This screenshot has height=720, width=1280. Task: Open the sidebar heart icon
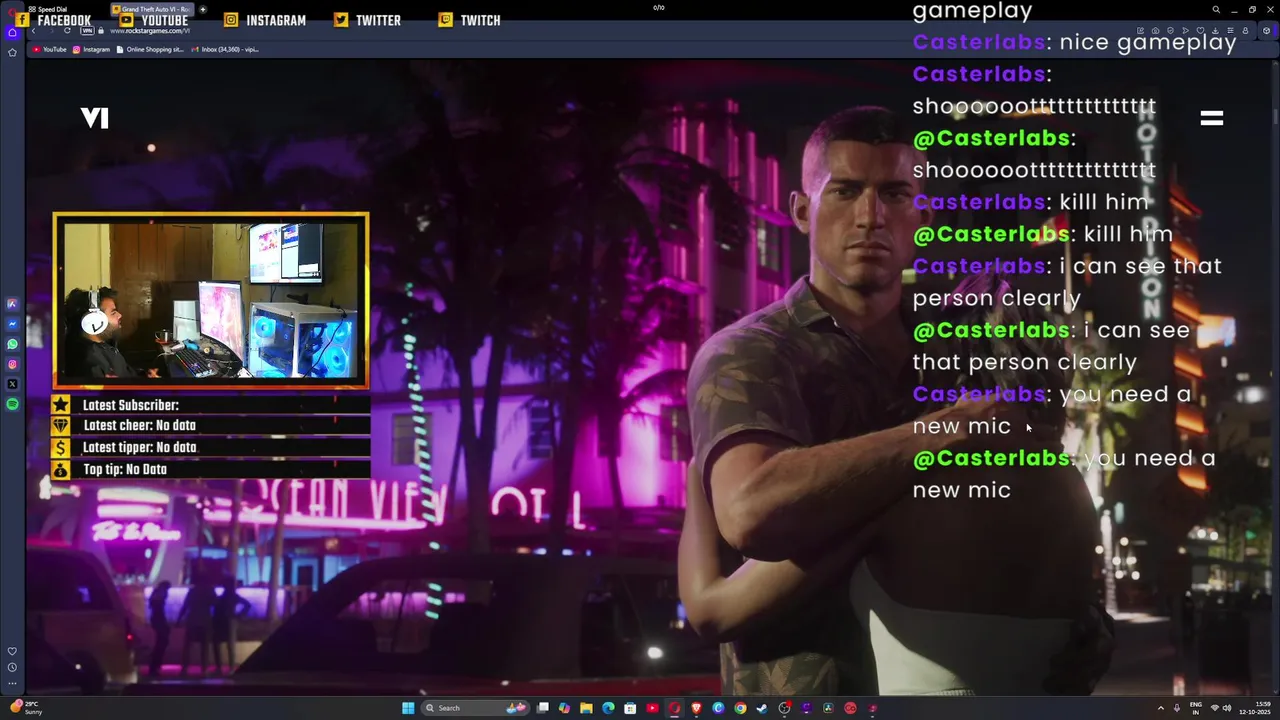click(12, 651)
